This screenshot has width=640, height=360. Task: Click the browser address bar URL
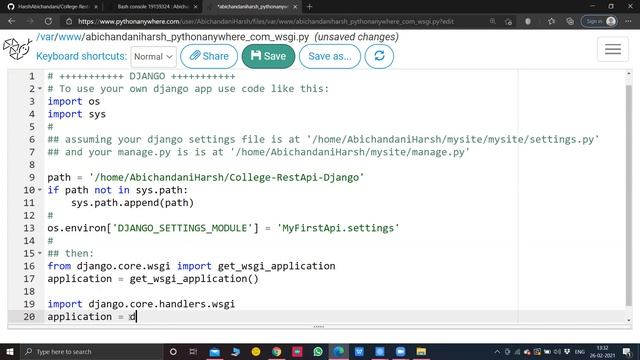266,22
